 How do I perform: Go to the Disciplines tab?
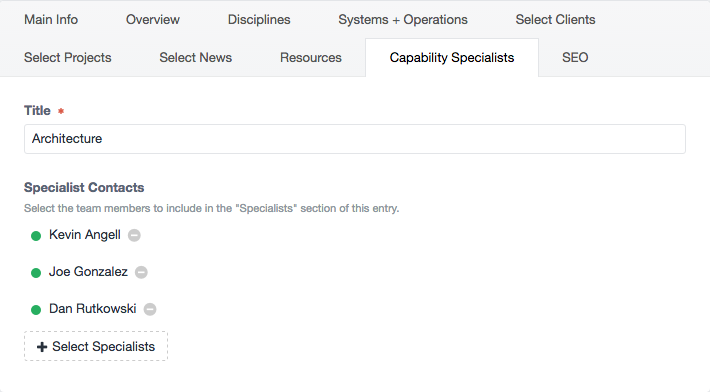coord(259,19)
